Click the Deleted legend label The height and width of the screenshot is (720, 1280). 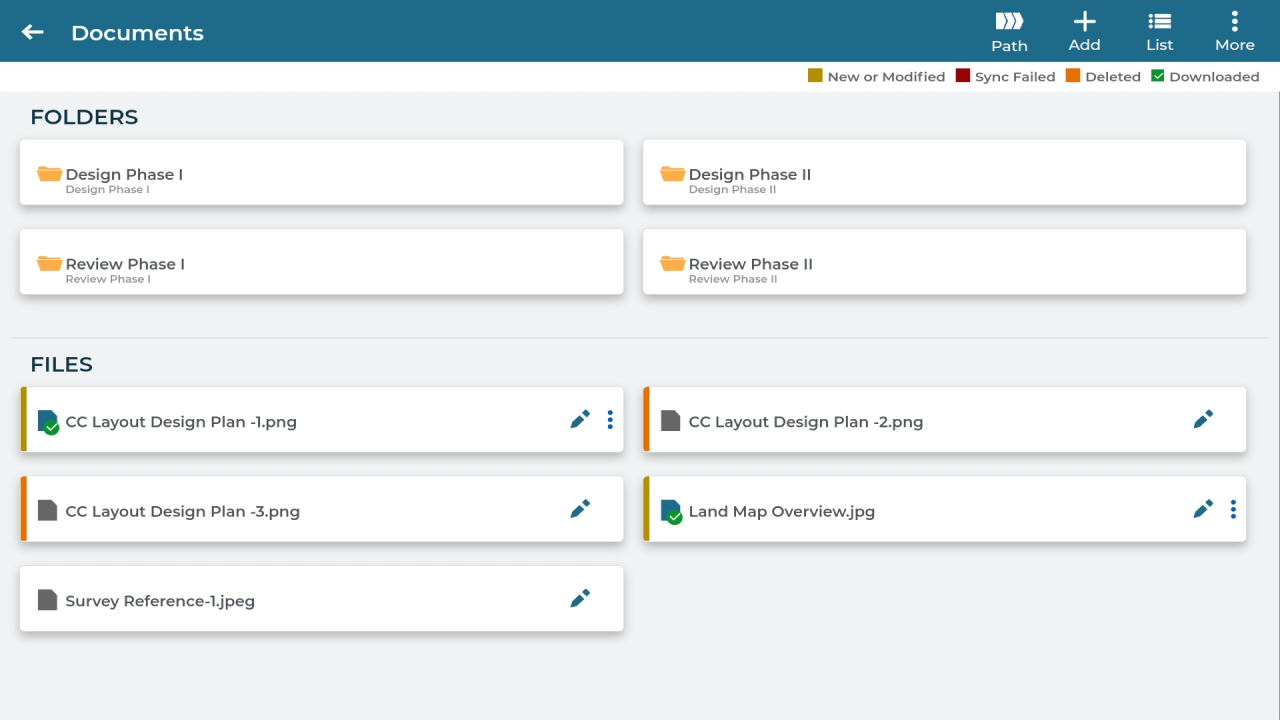tap(1113, 77)
